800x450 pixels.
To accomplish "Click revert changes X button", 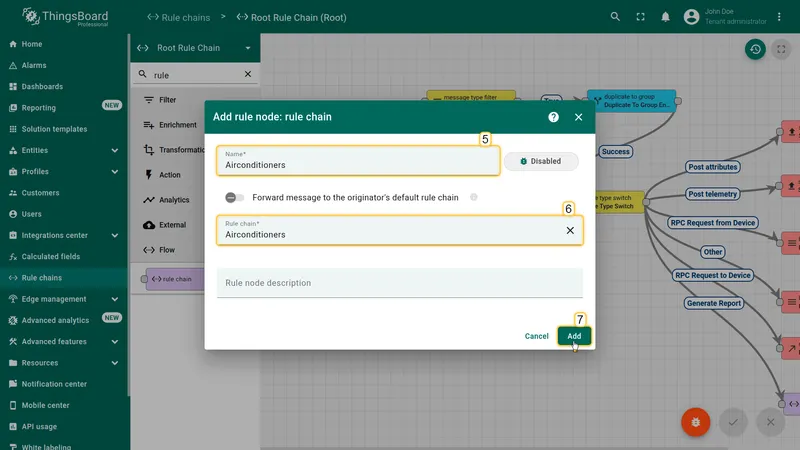I will (770, 422).
